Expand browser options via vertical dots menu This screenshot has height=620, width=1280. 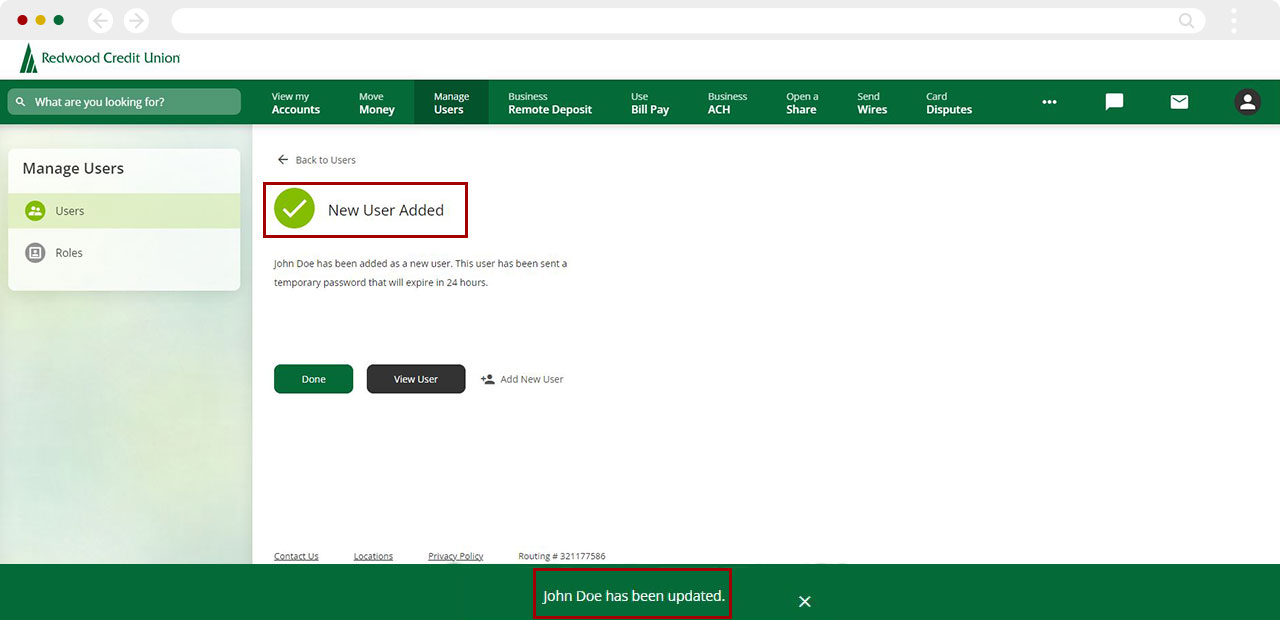(1233, 20)
